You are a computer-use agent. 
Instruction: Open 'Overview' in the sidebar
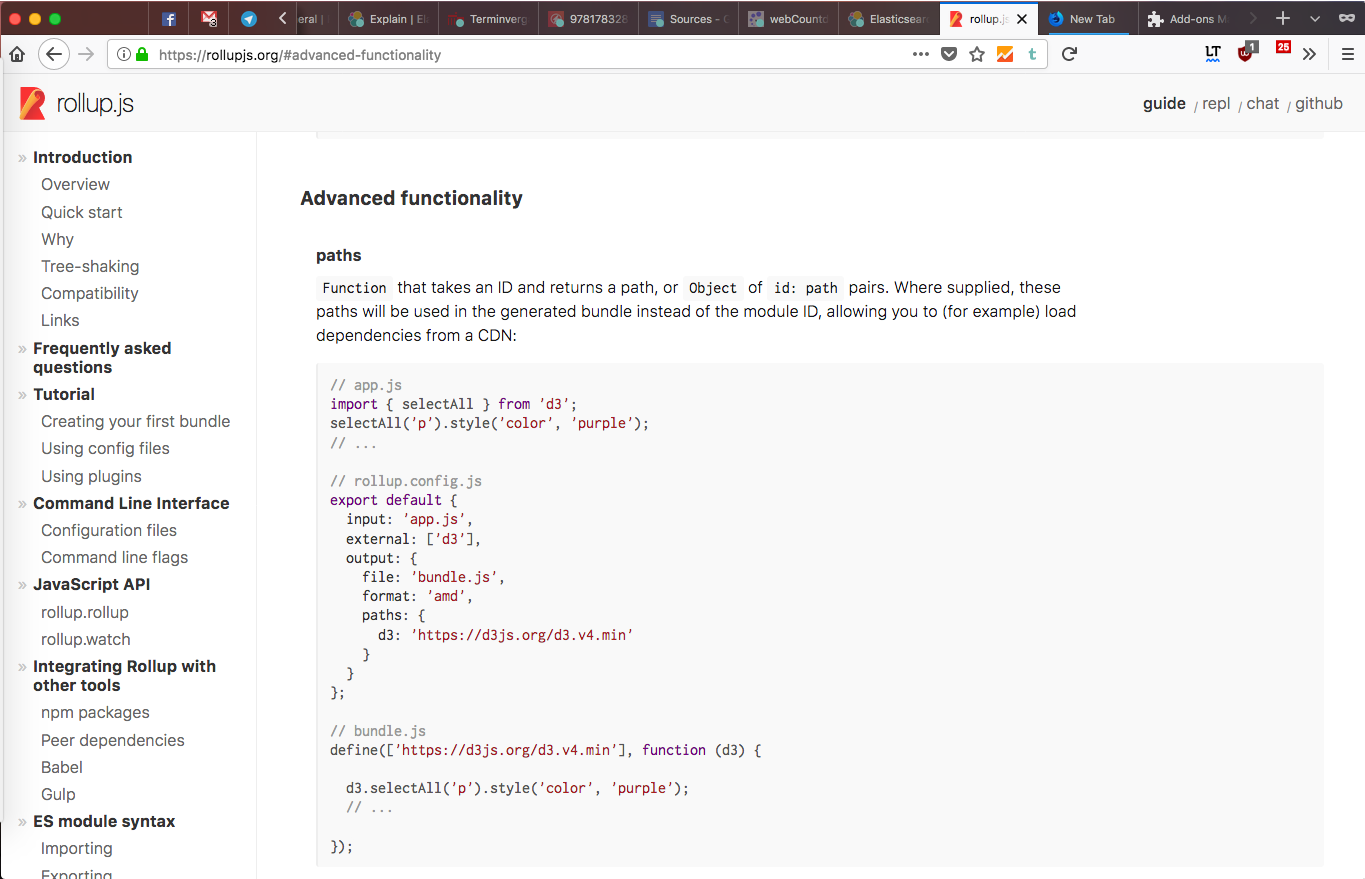point(75,184)
